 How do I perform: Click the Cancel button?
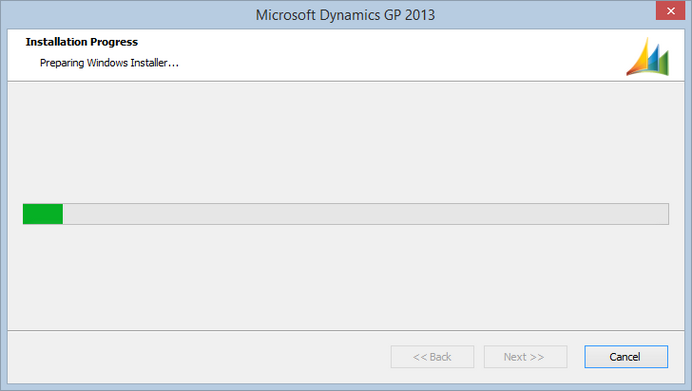click(626, 357)
